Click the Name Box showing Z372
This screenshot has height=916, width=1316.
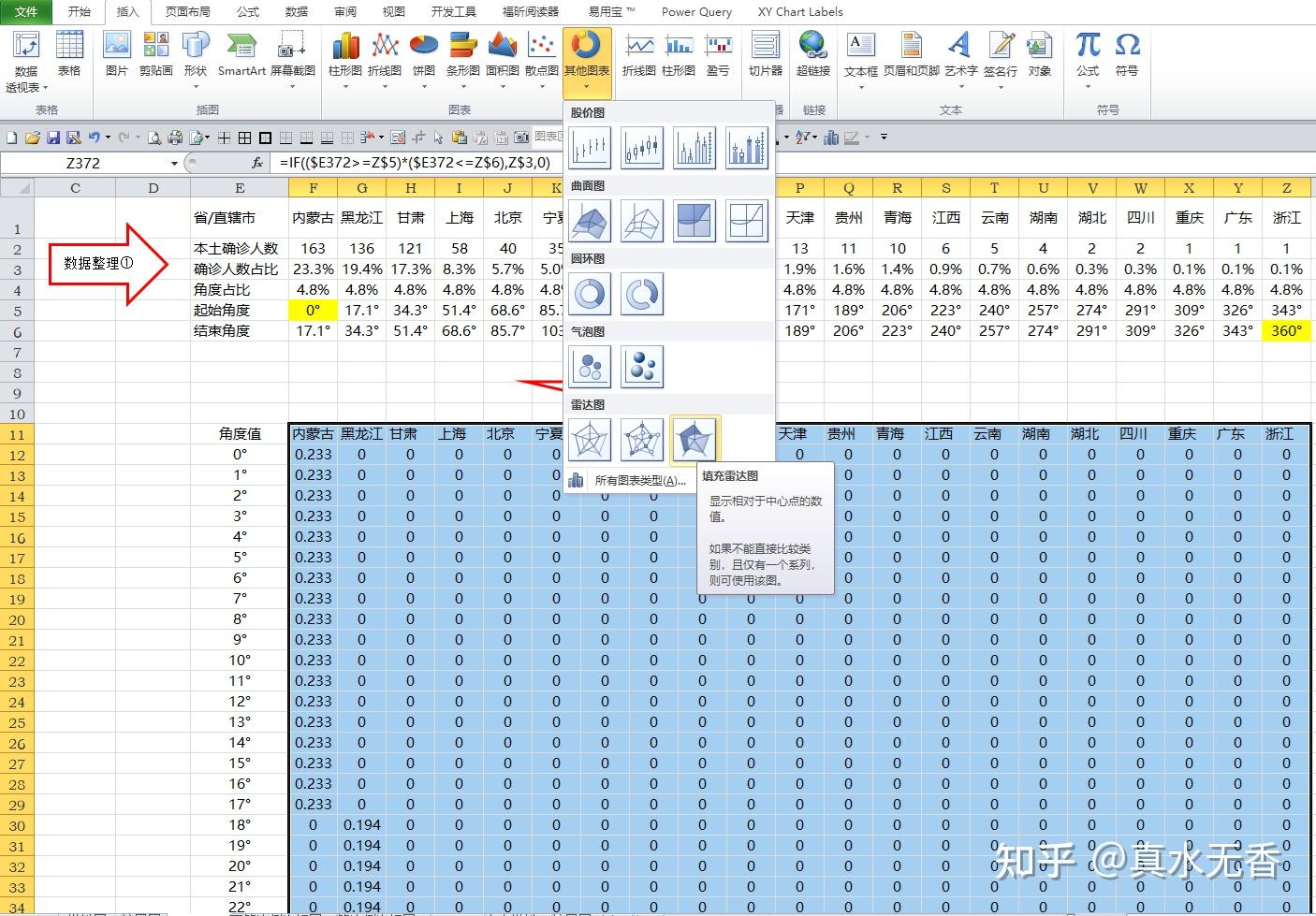click(x=82, y=163)
